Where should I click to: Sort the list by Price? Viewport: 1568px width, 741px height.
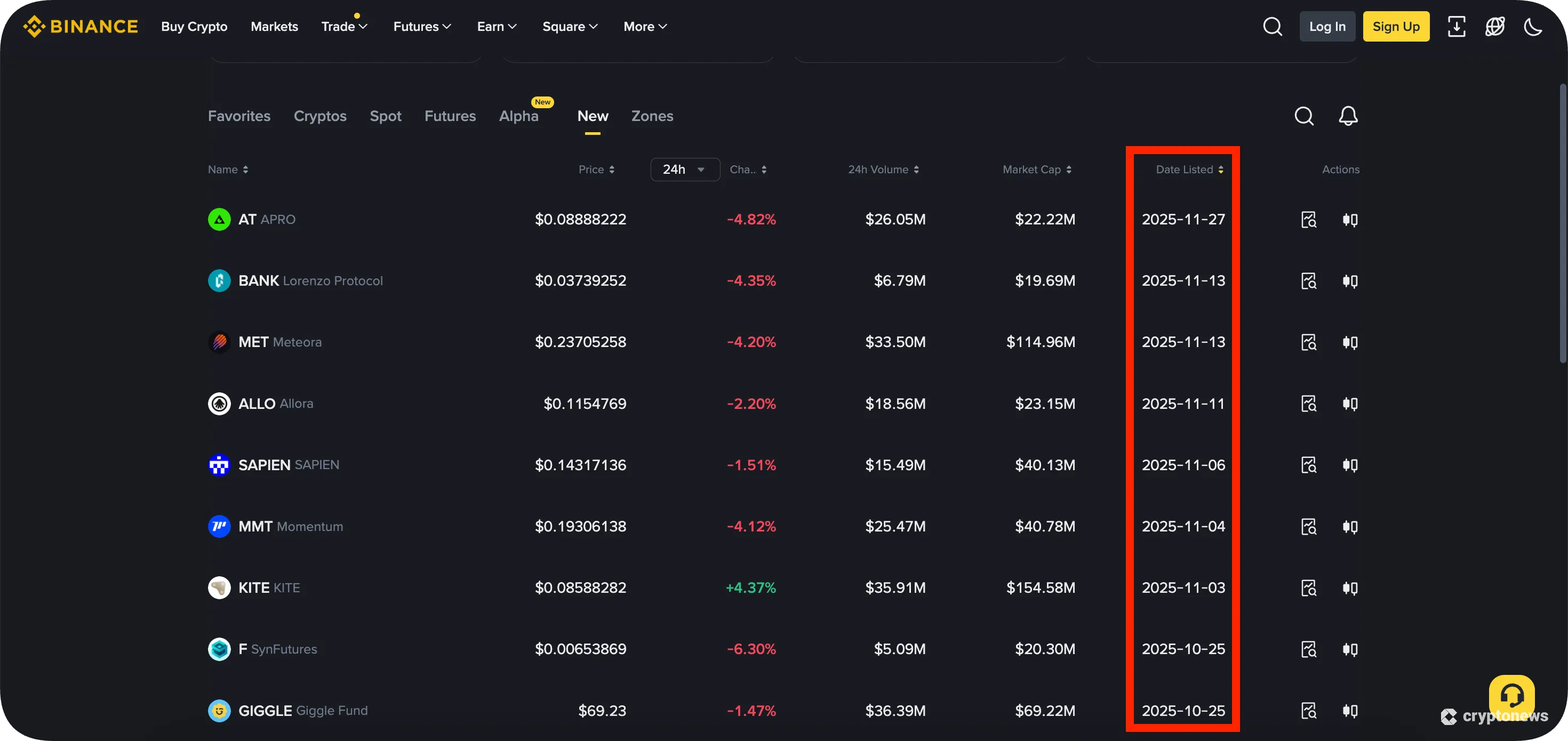click(596, 169)
